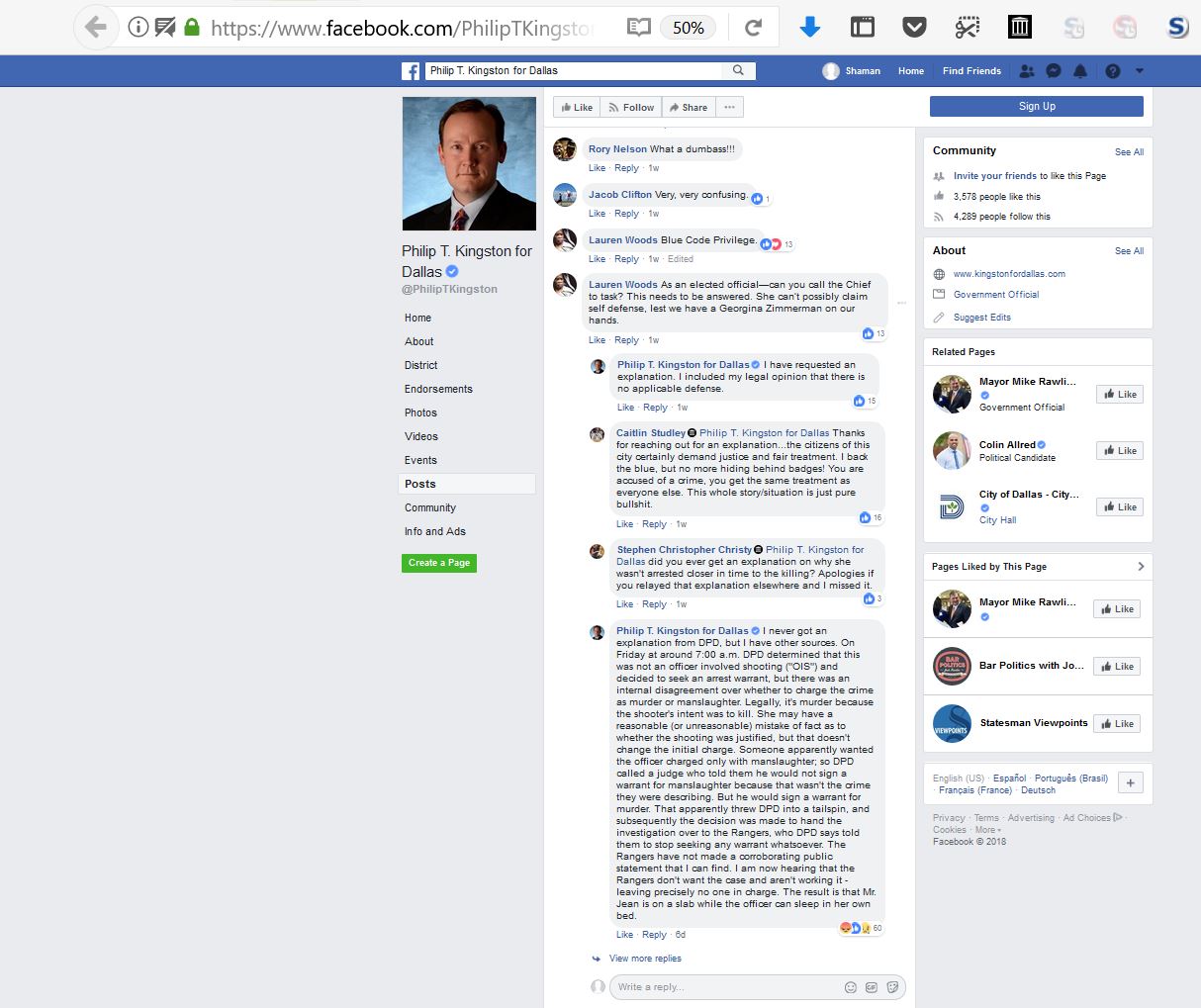Click the blue Sign Up button
1201x1008 pixels.
(x=1036, y=107)
